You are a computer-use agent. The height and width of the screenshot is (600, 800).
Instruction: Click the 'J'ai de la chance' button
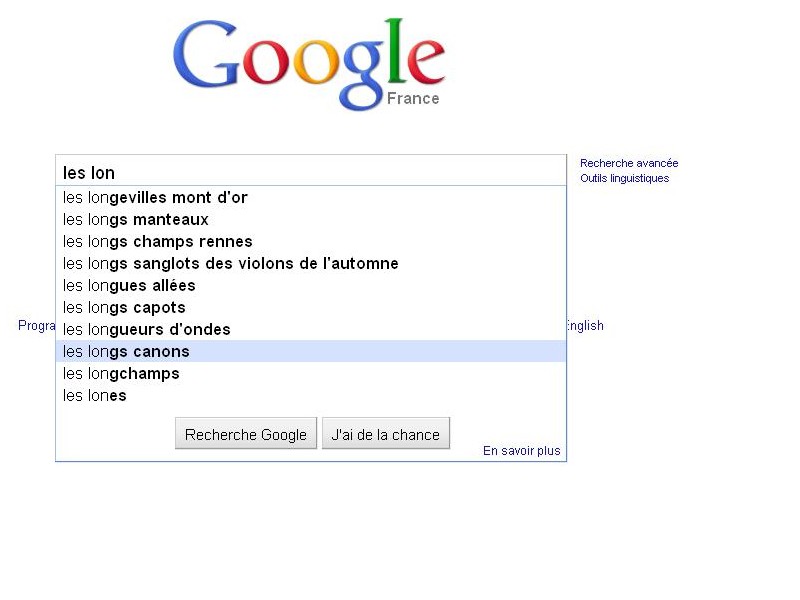pos(386,434)
